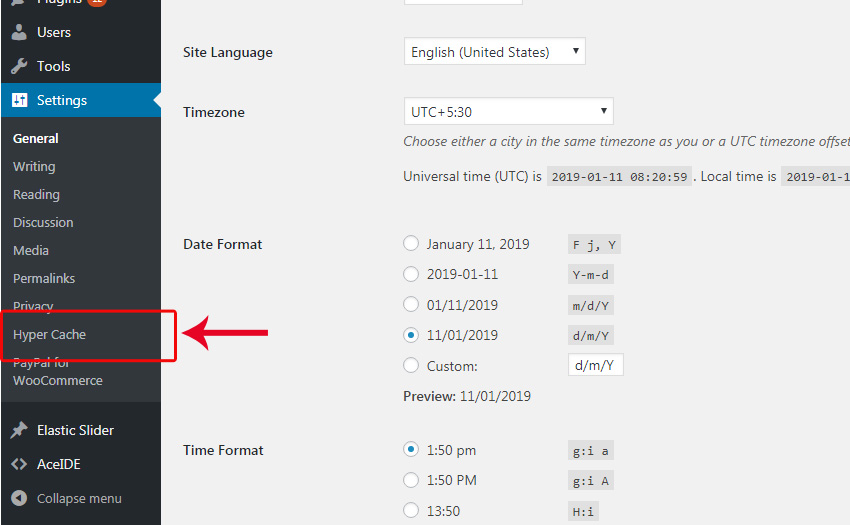This screenshot has height=525, width=850.
Task: Click the Date Format label
Action: pos(222,244)
